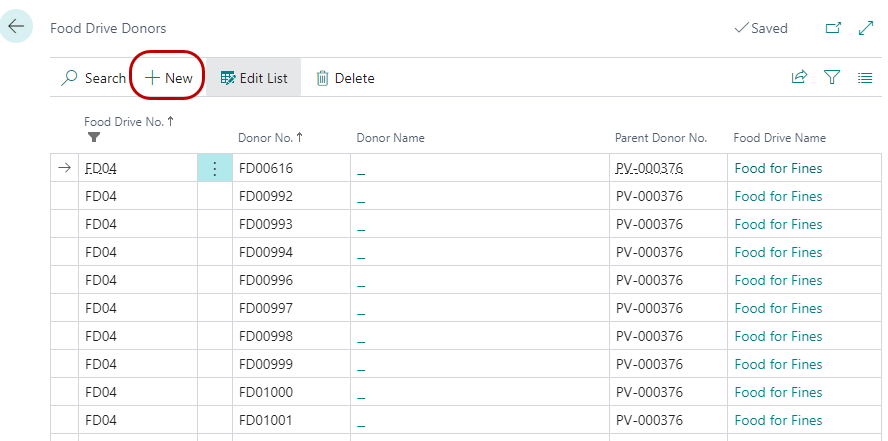Create a new record with New
Screen dimensions: 888x441
[x=168, y=78]
